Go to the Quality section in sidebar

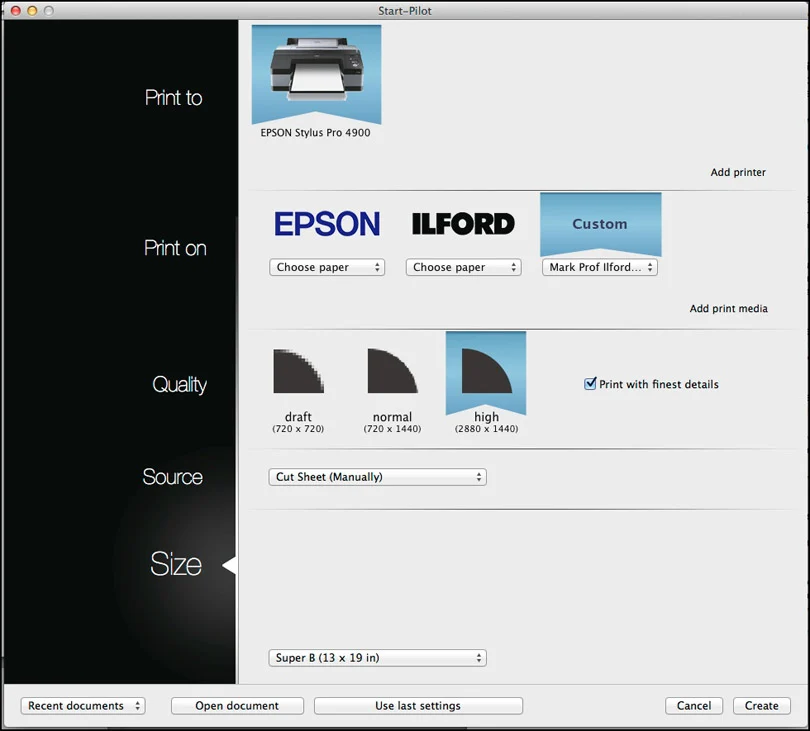179,384
